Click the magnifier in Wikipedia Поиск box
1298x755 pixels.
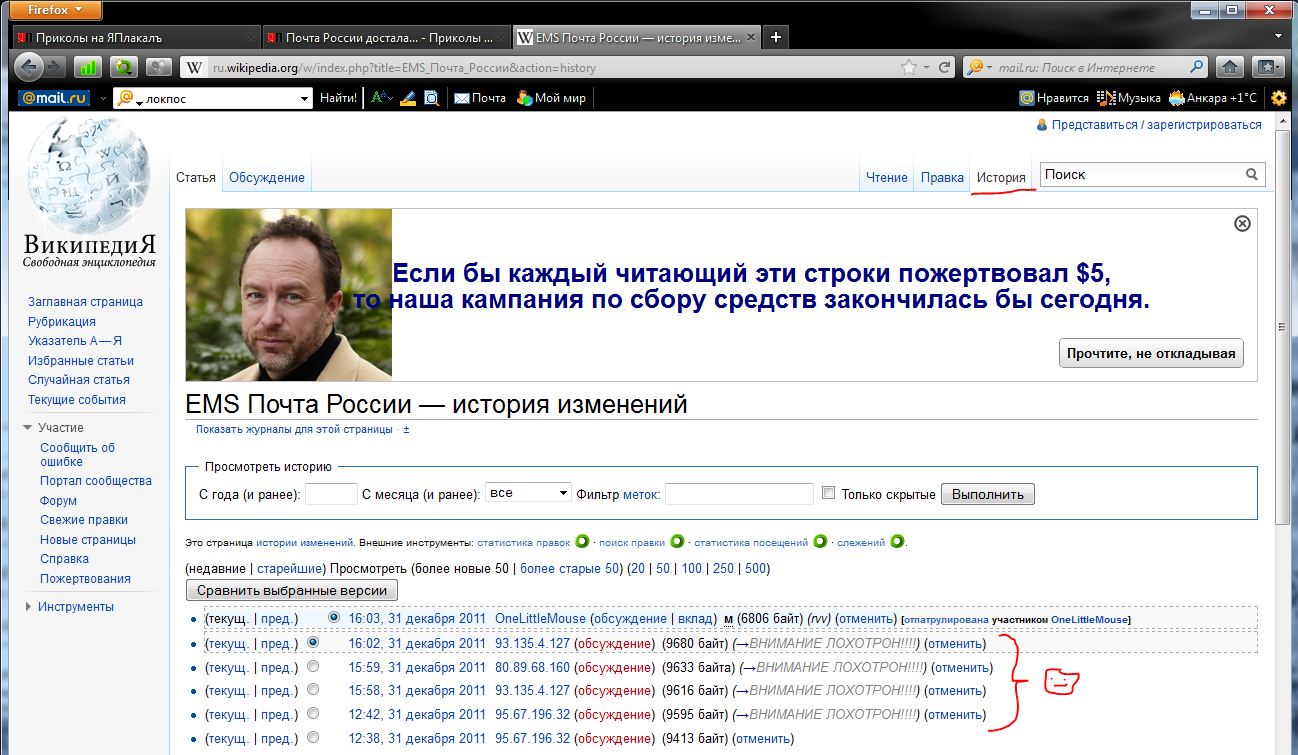[1252, 175]
